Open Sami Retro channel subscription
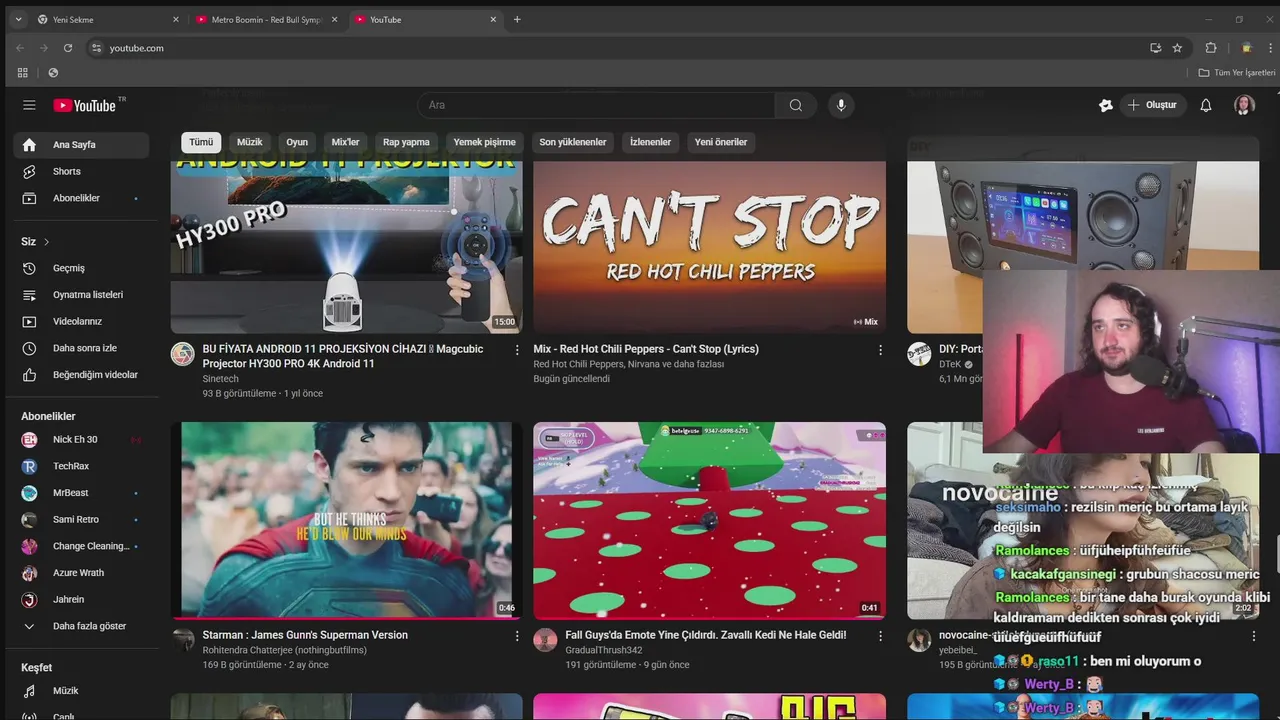 [x=81, y=520]
